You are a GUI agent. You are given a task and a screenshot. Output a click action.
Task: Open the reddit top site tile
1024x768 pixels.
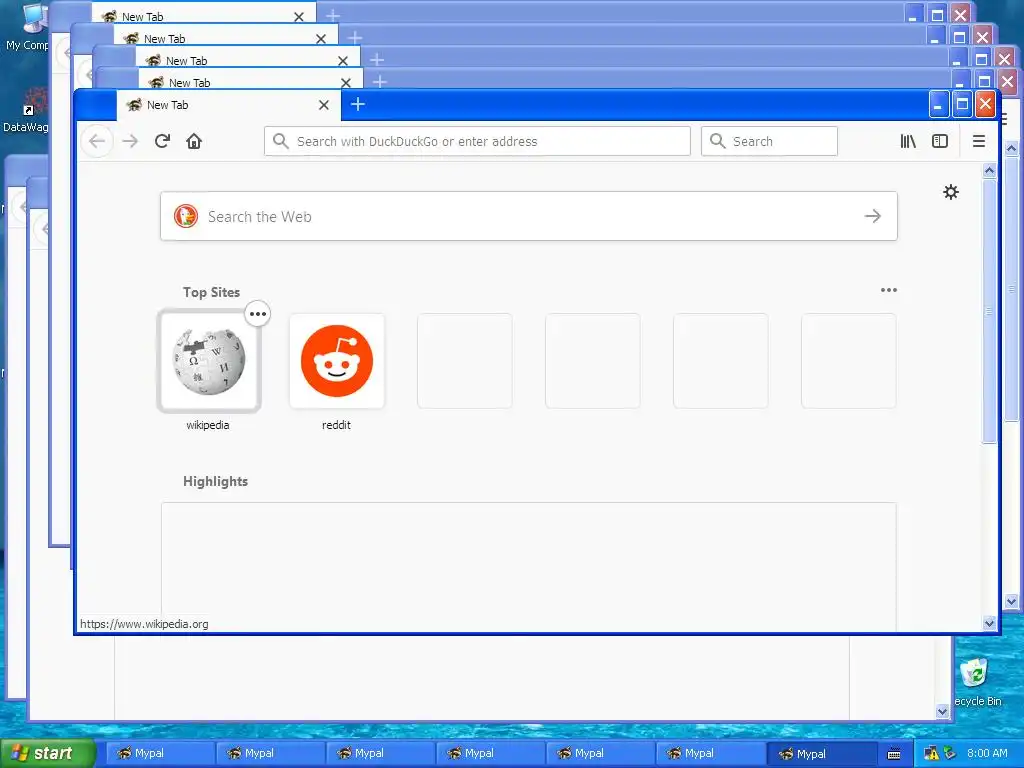pyautogui.click(x=337, y=361)
